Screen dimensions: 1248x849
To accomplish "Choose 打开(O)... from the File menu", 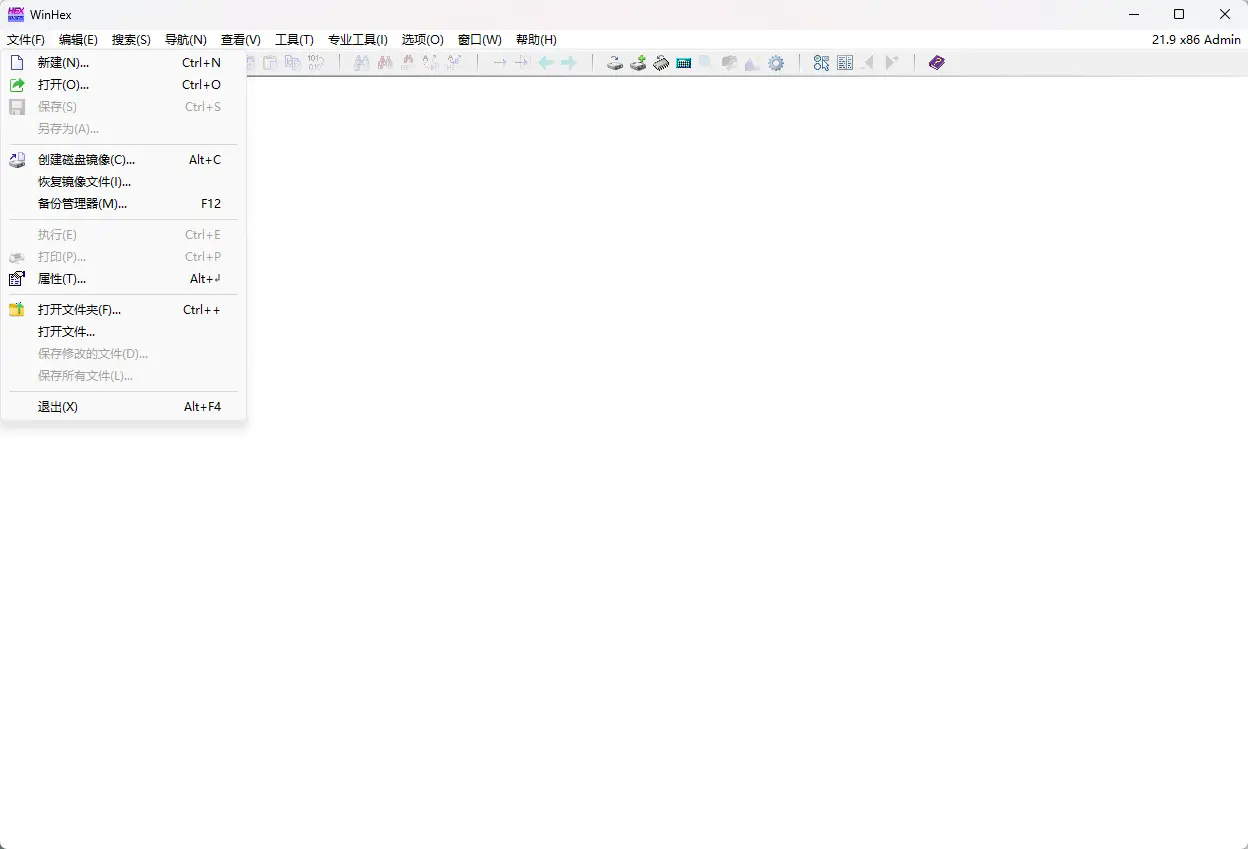I will [123, 85].
